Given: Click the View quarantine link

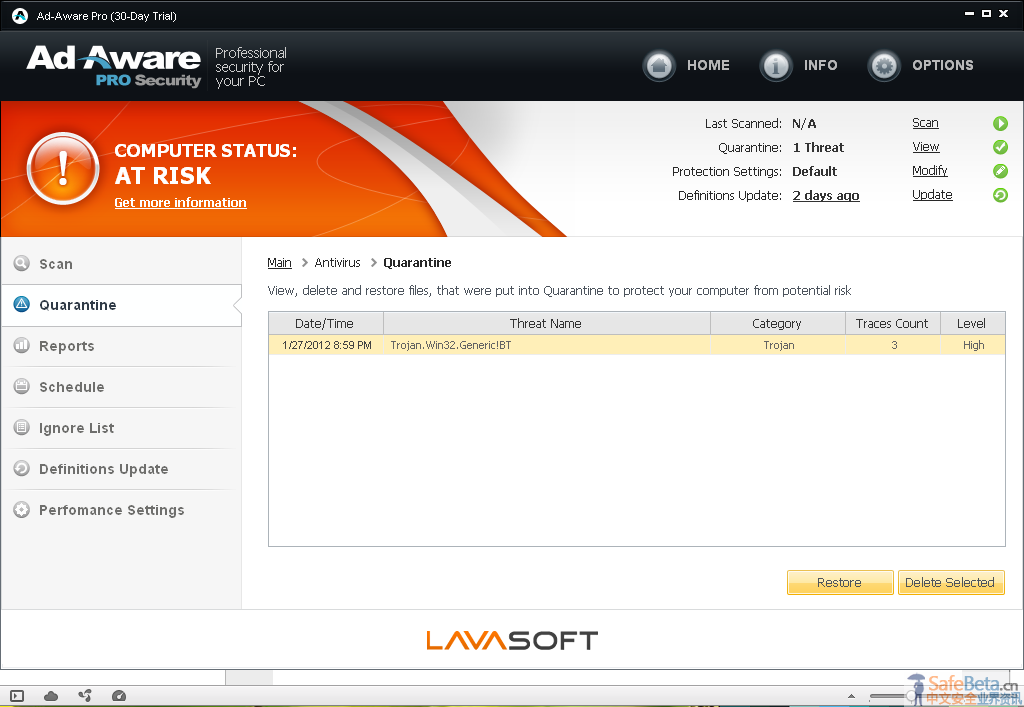Looking at the screenshot, I should 926,147.
